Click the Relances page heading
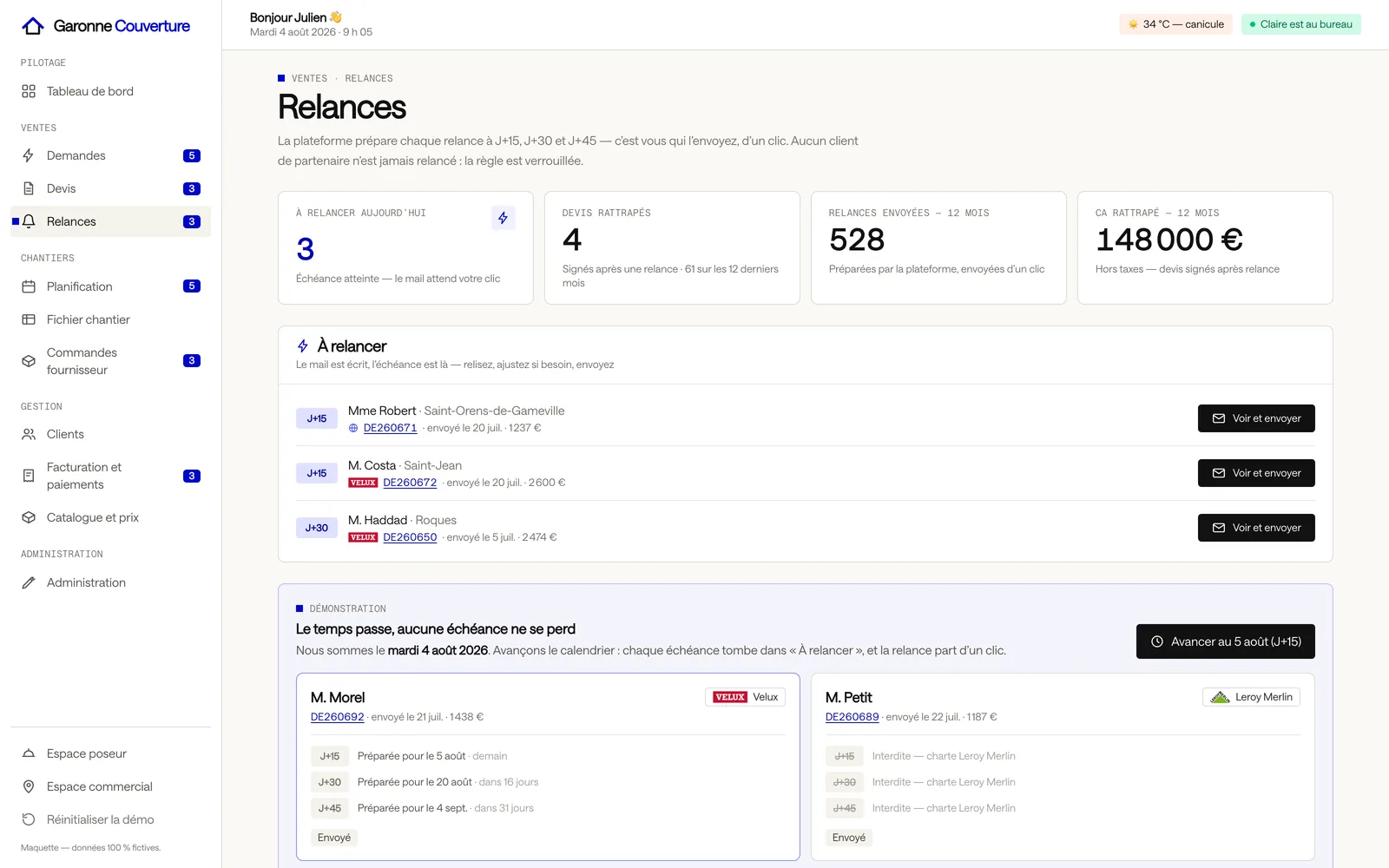 click(342, 108)
